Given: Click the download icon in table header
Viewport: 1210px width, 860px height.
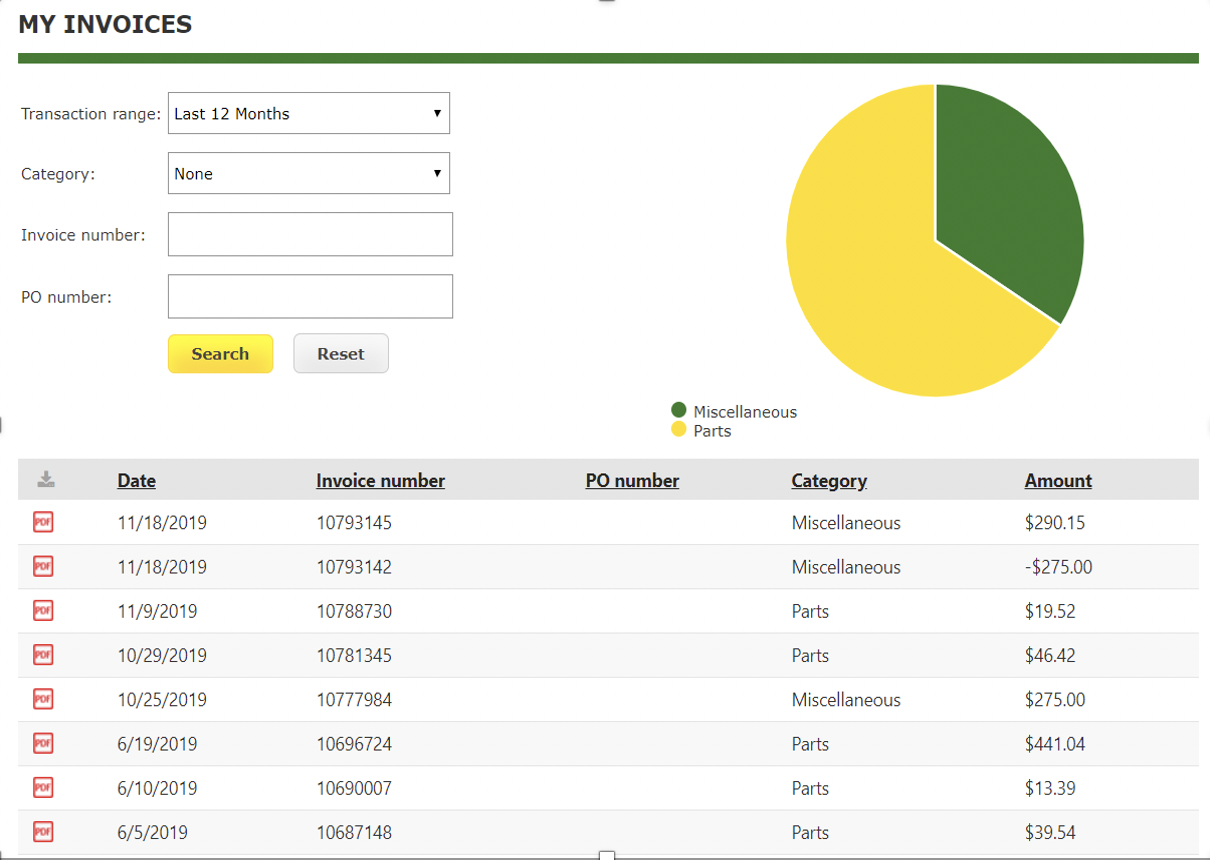Looking at the screenshot, I should click(x=46, y=480).
